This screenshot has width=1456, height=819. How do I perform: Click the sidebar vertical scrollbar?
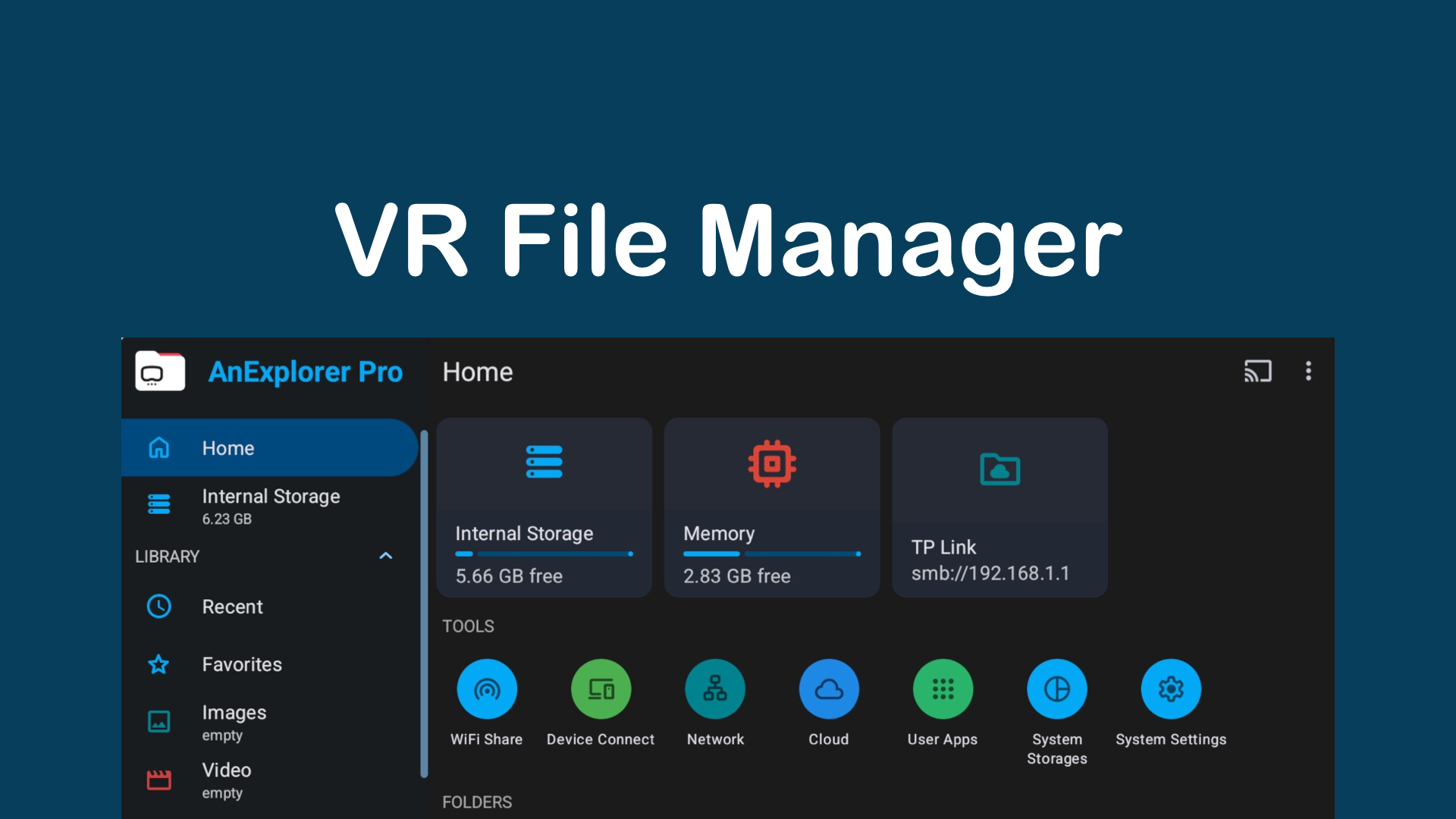click(424, 603)
